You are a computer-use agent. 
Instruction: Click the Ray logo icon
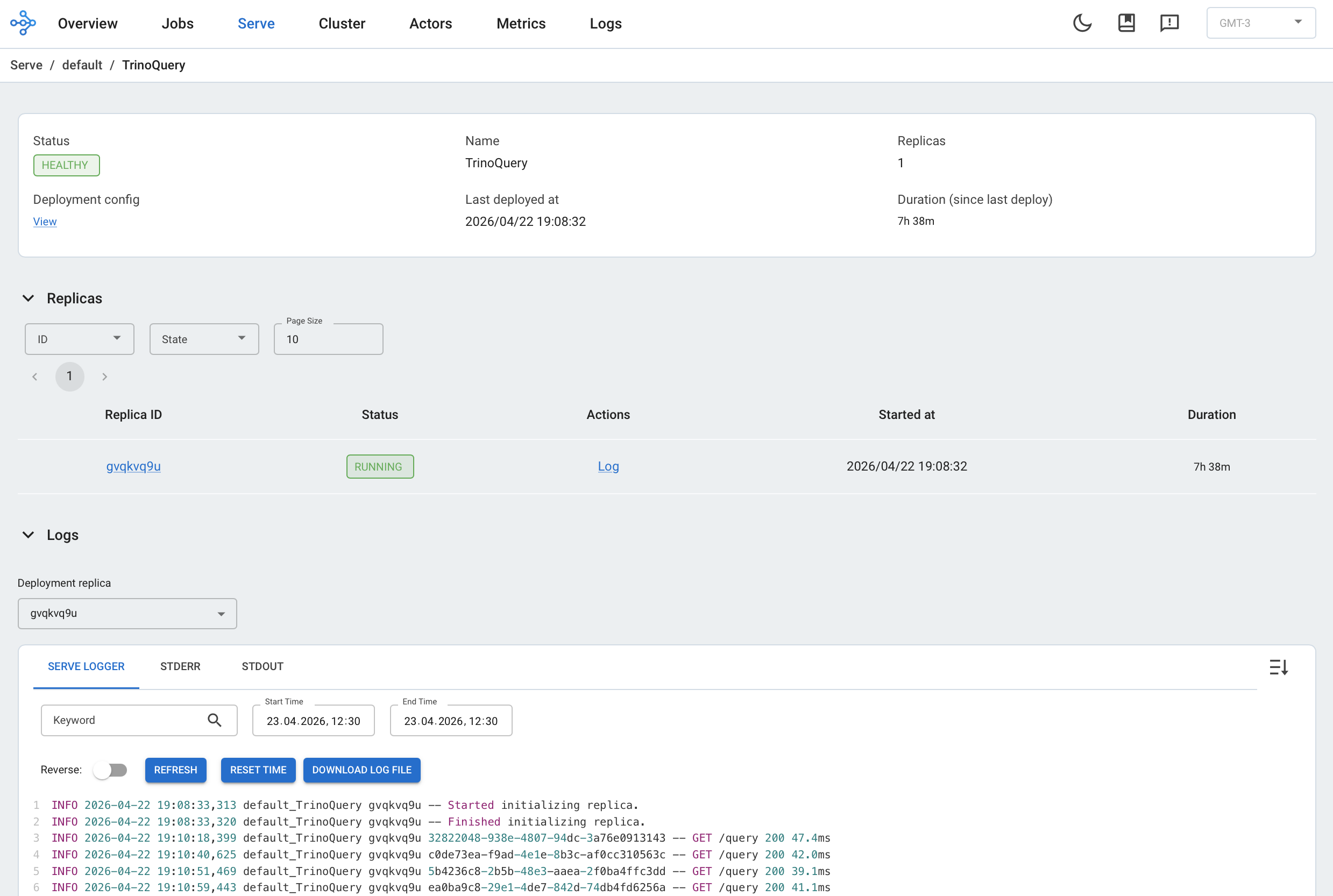[23, 23]
